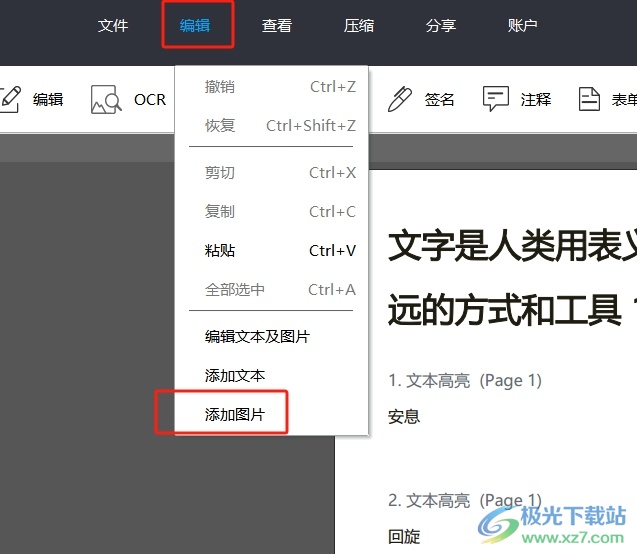
Task: Click the Form icon in toolbar
Action: [590, 99]
